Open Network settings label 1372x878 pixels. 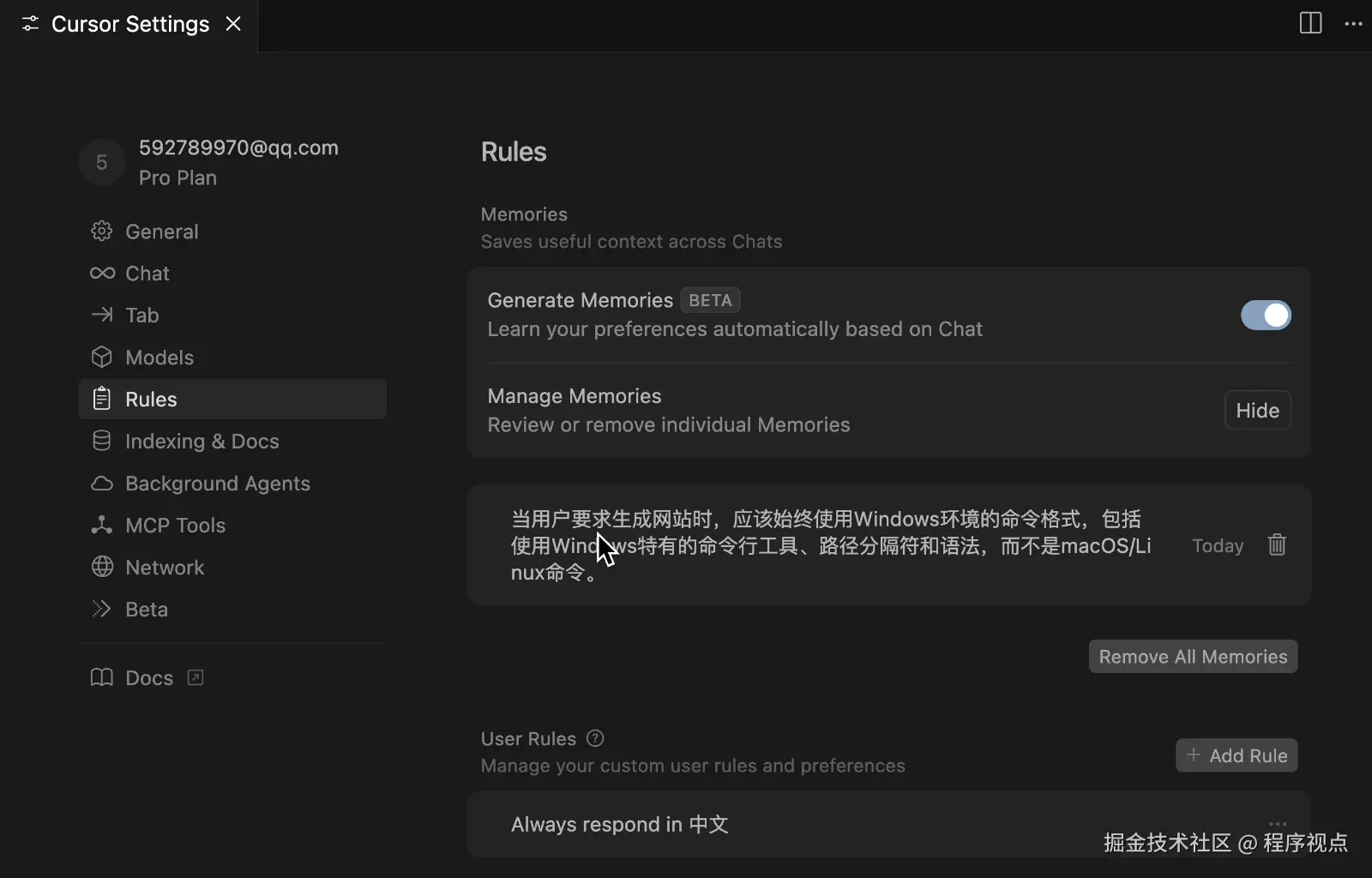coord(165,568)
